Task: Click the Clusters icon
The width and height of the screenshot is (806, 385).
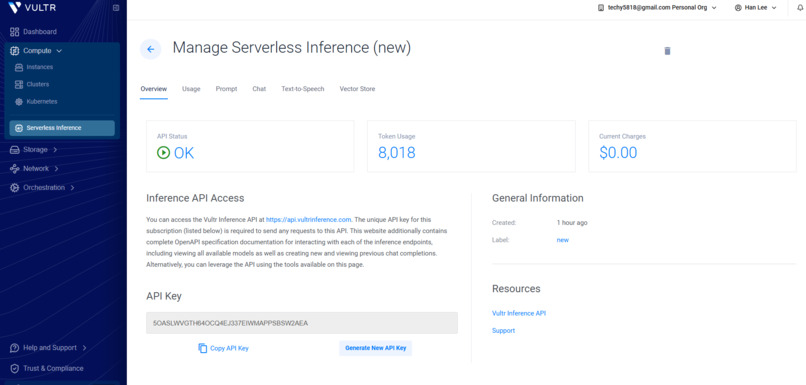Action: (x=19, y=84)
